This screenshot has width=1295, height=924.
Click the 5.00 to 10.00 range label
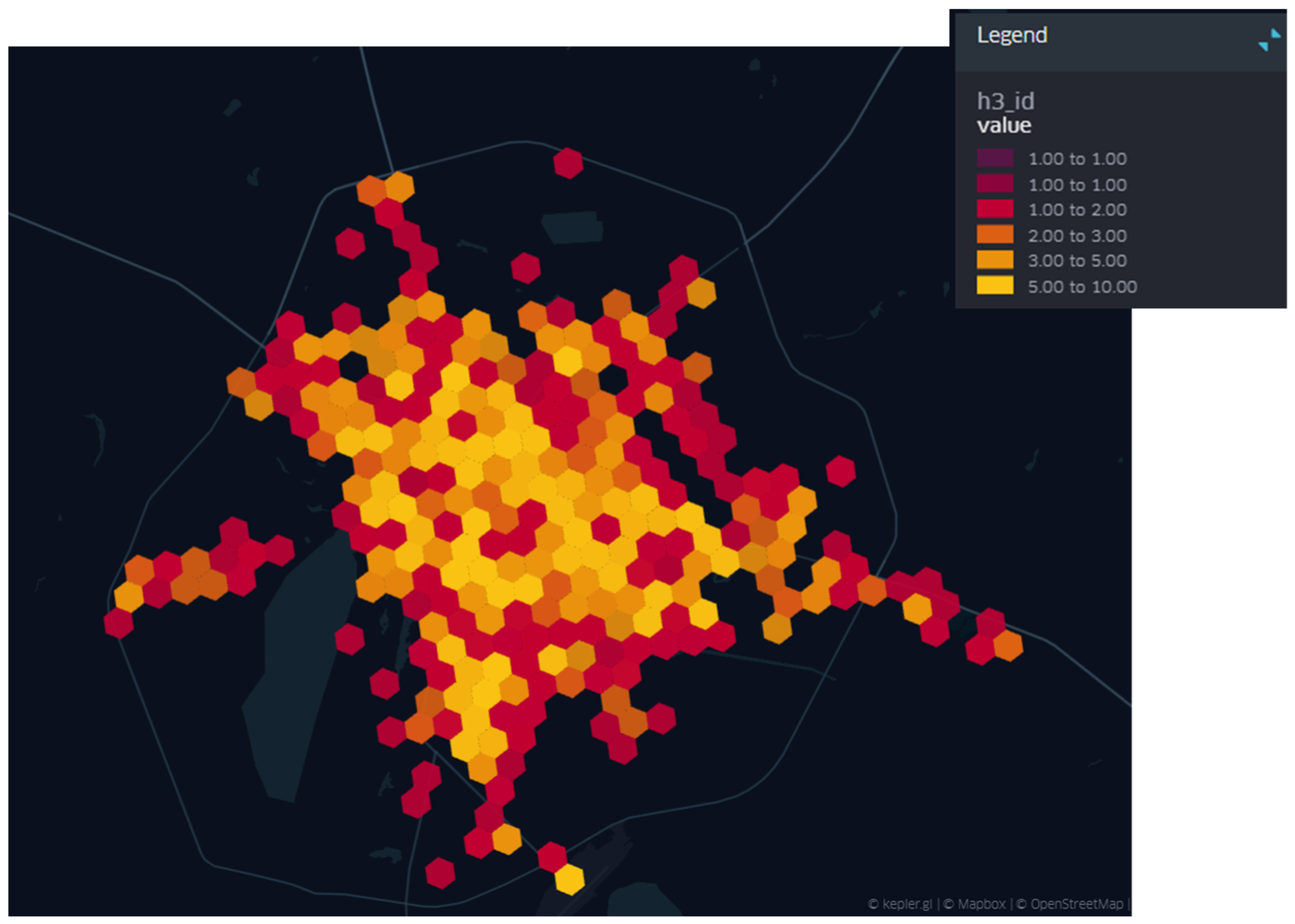coord(1082,287)
